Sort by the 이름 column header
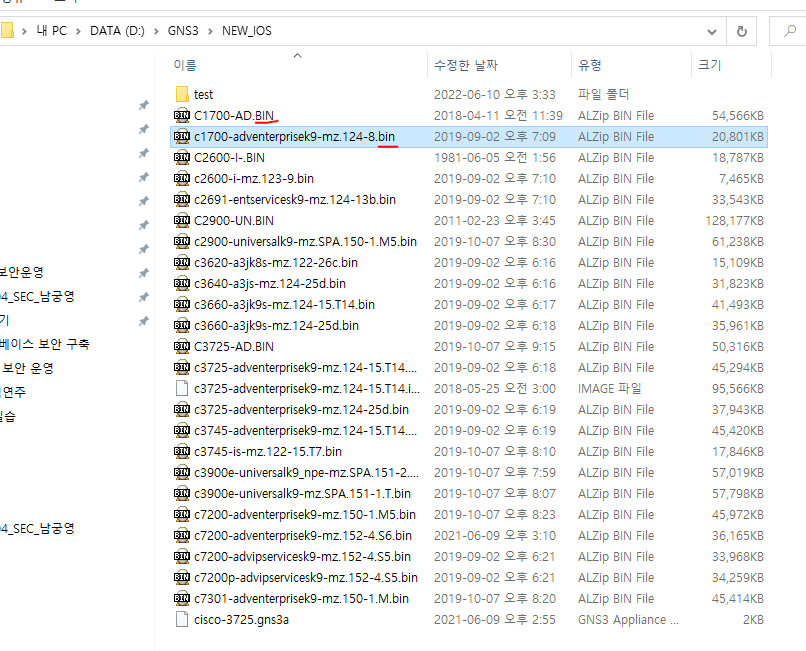 click(185, 65)
